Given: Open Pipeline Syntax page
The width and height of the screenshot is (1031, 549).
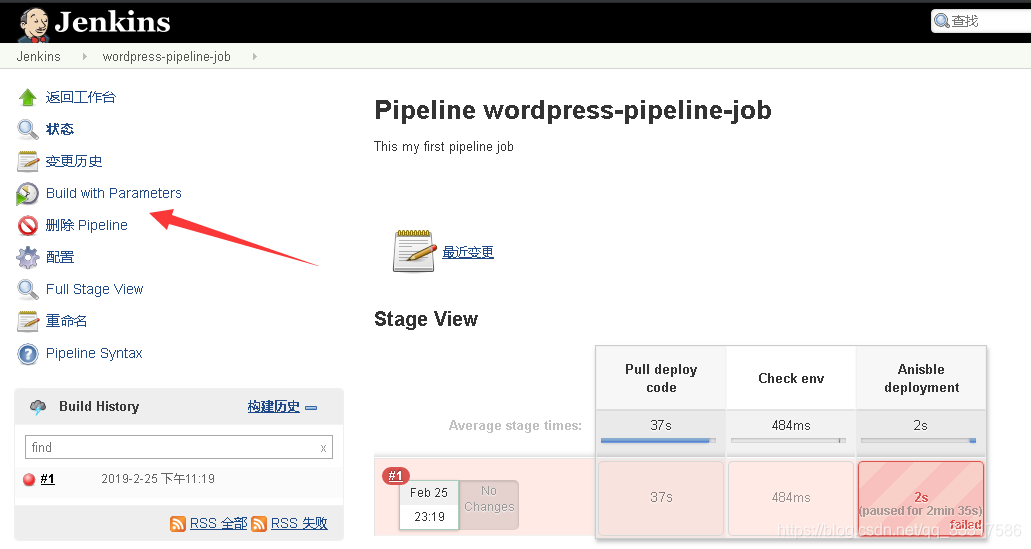Looking at the screenshot, I should 94,354.
